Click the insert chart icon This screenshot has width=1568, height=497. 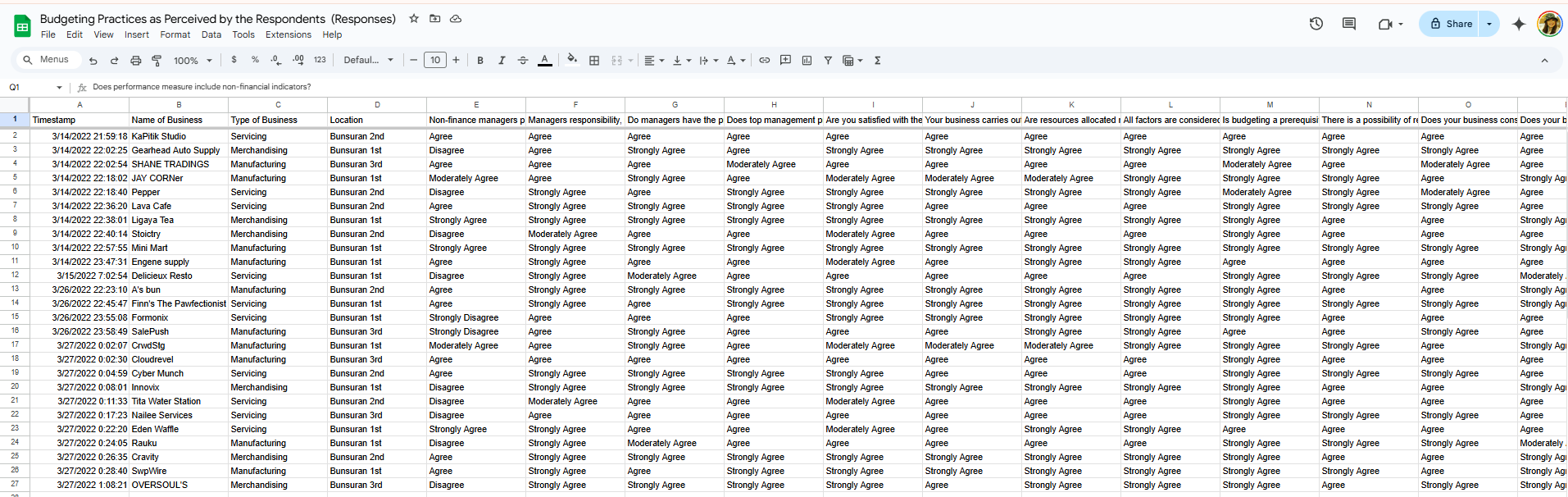click(807, 61)
